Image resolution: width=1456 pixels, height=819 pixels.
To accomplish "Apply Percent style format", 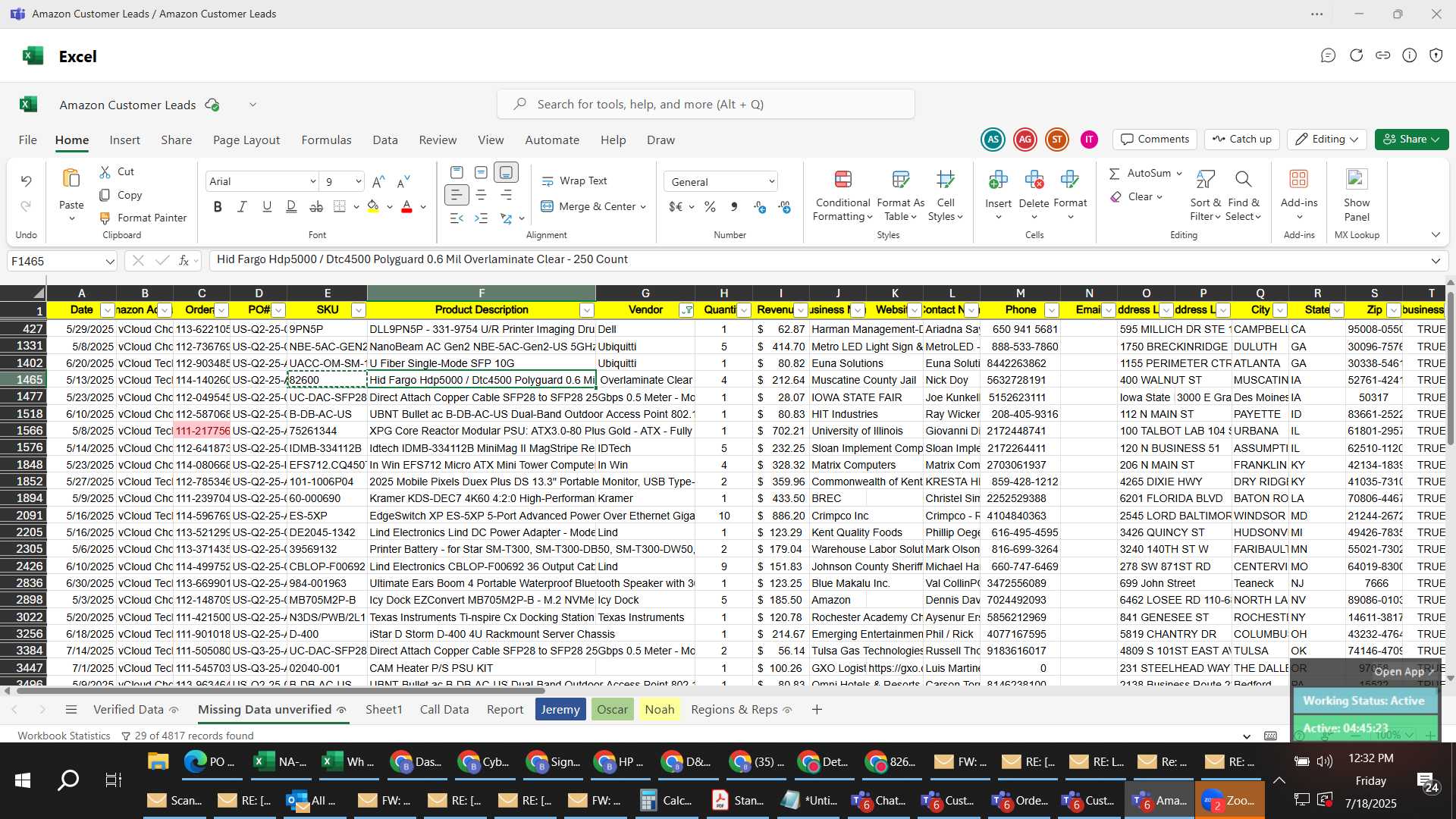I will [710, 206].
